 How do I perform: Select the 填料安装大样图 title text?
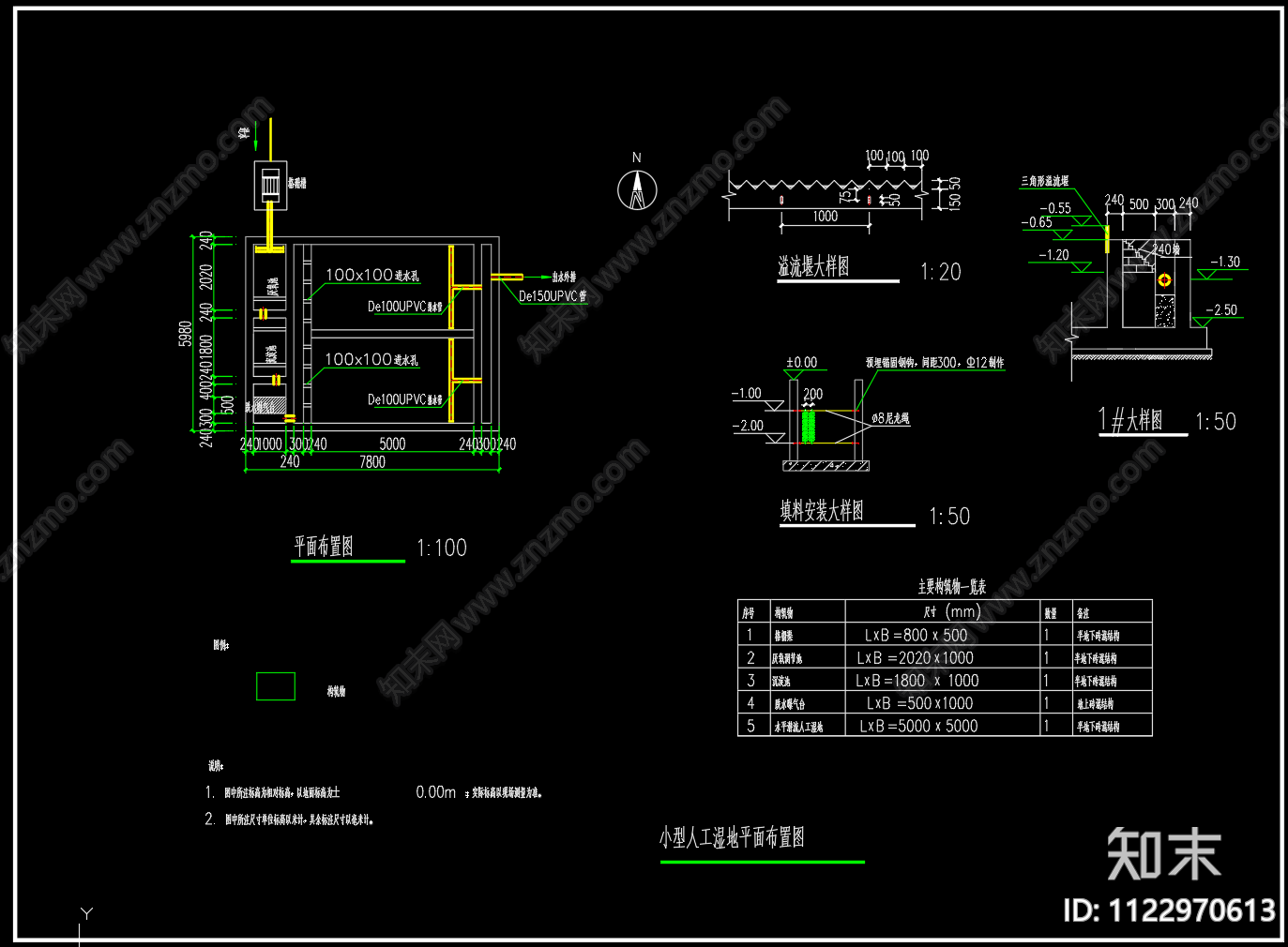(822, 511)
